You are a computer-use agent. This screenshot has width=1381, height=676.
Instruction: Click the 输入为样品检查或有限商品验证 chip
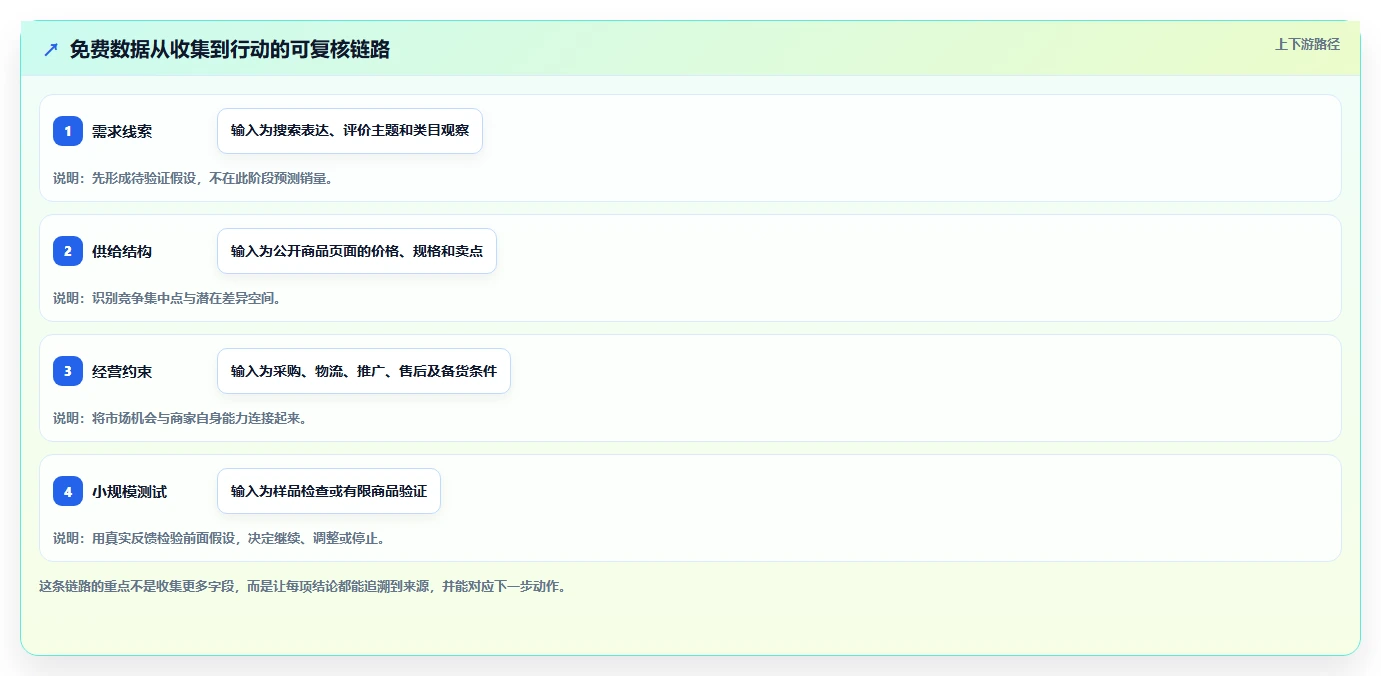[x=329, y=491]
